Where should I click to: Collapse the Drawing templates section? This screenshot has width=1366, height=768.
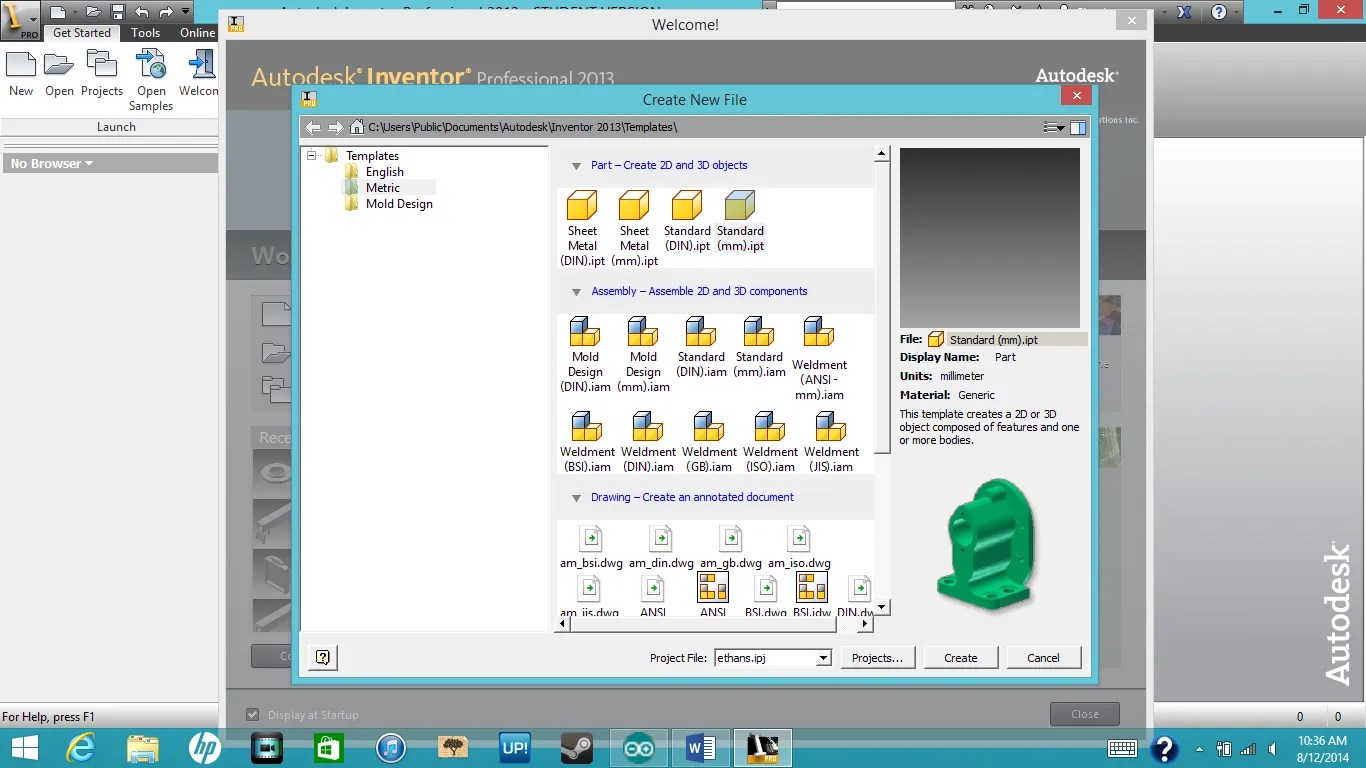pos(576,498)
